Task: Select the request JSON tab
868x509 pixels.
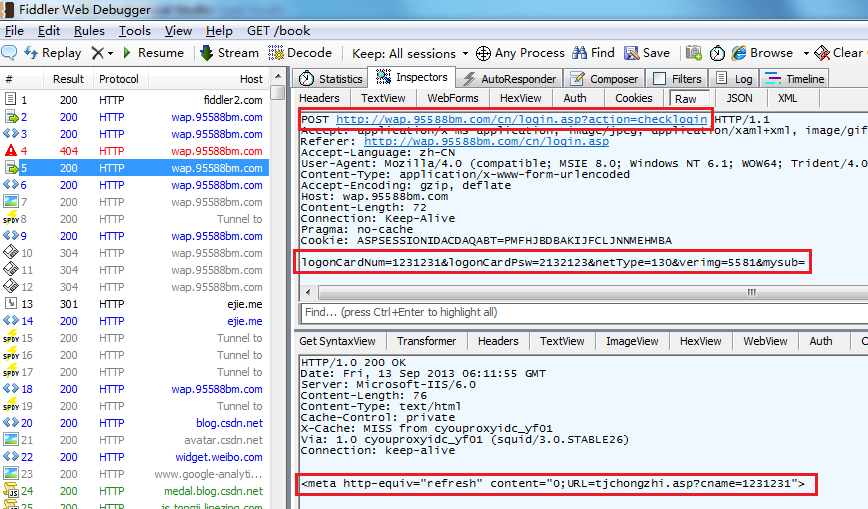Action: coord(740,98)
